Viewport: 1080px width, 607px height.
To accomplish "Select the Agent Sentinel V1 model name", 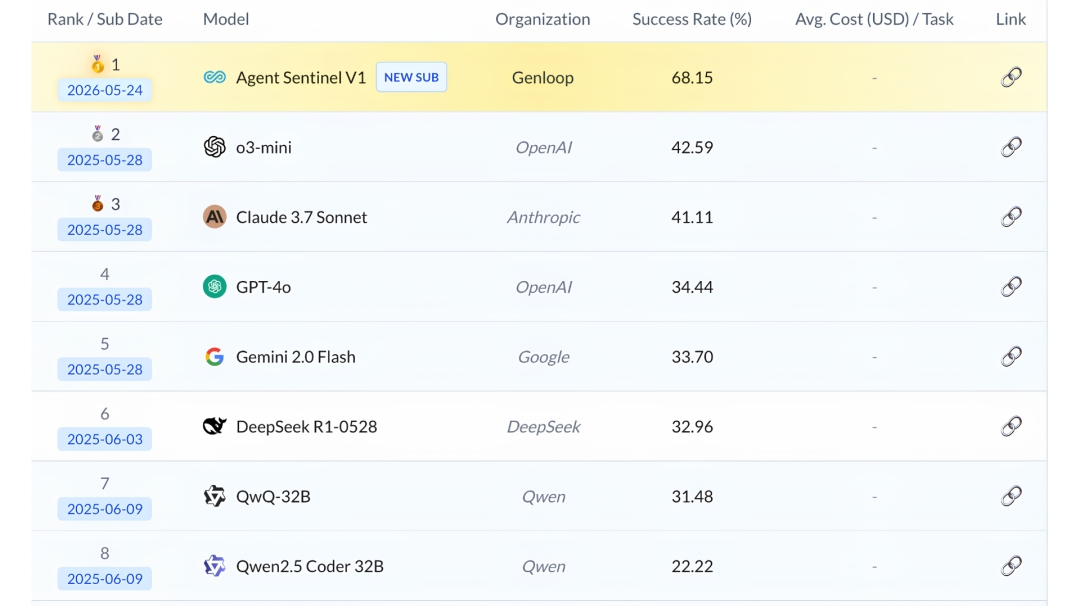I will coord(301,77).
